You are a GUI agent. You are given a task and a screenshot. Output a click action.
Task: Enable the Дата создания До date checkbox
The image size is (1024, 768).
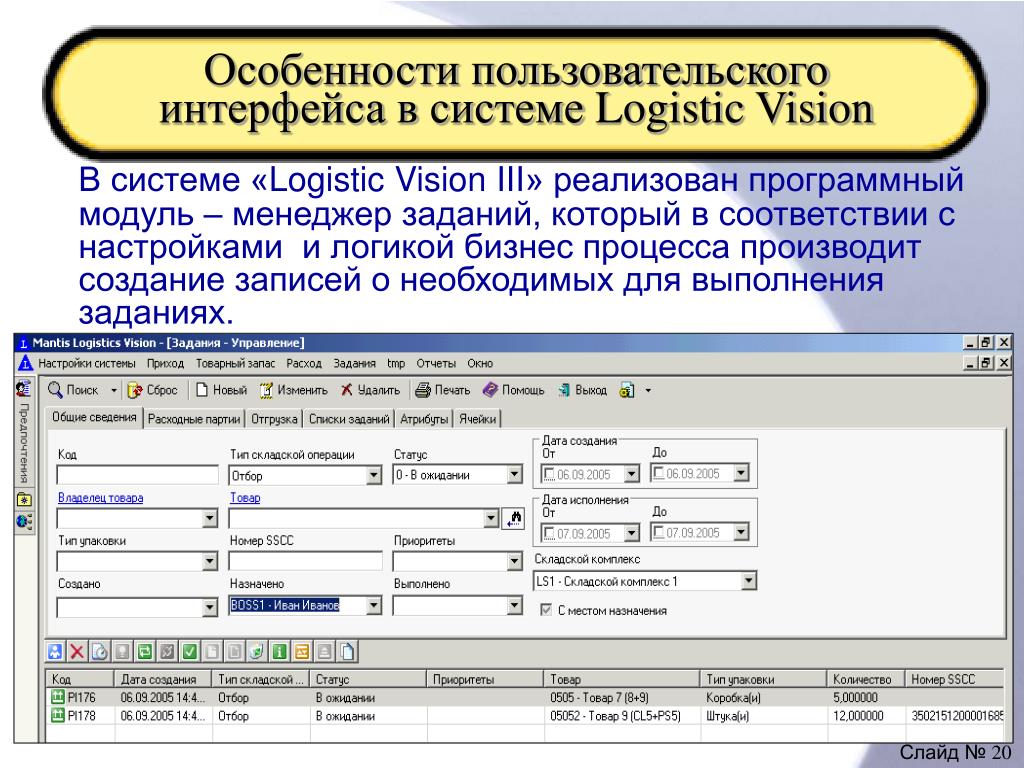(659, 473)
